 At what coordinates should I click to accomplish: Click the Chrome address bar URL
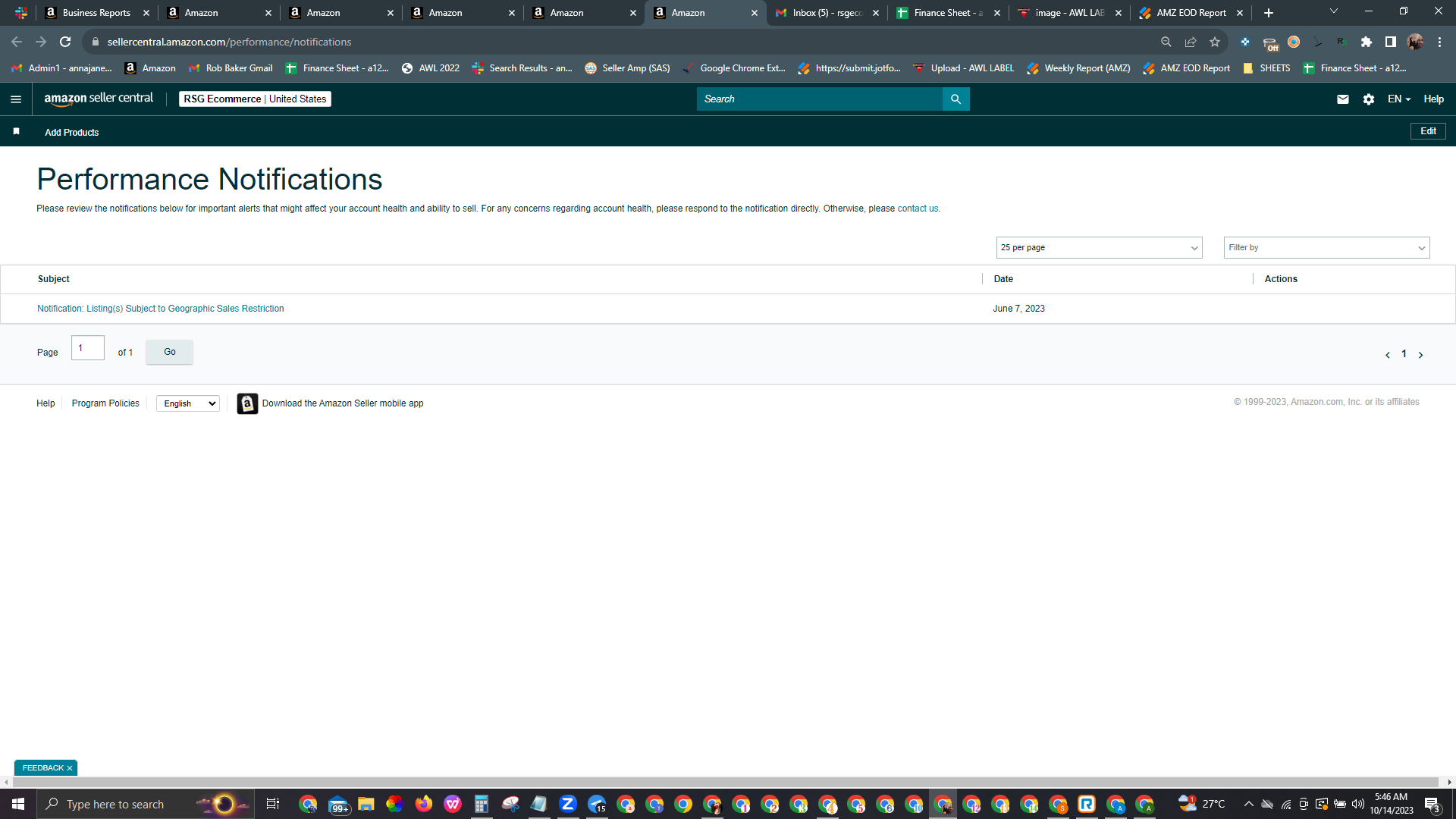229,42
